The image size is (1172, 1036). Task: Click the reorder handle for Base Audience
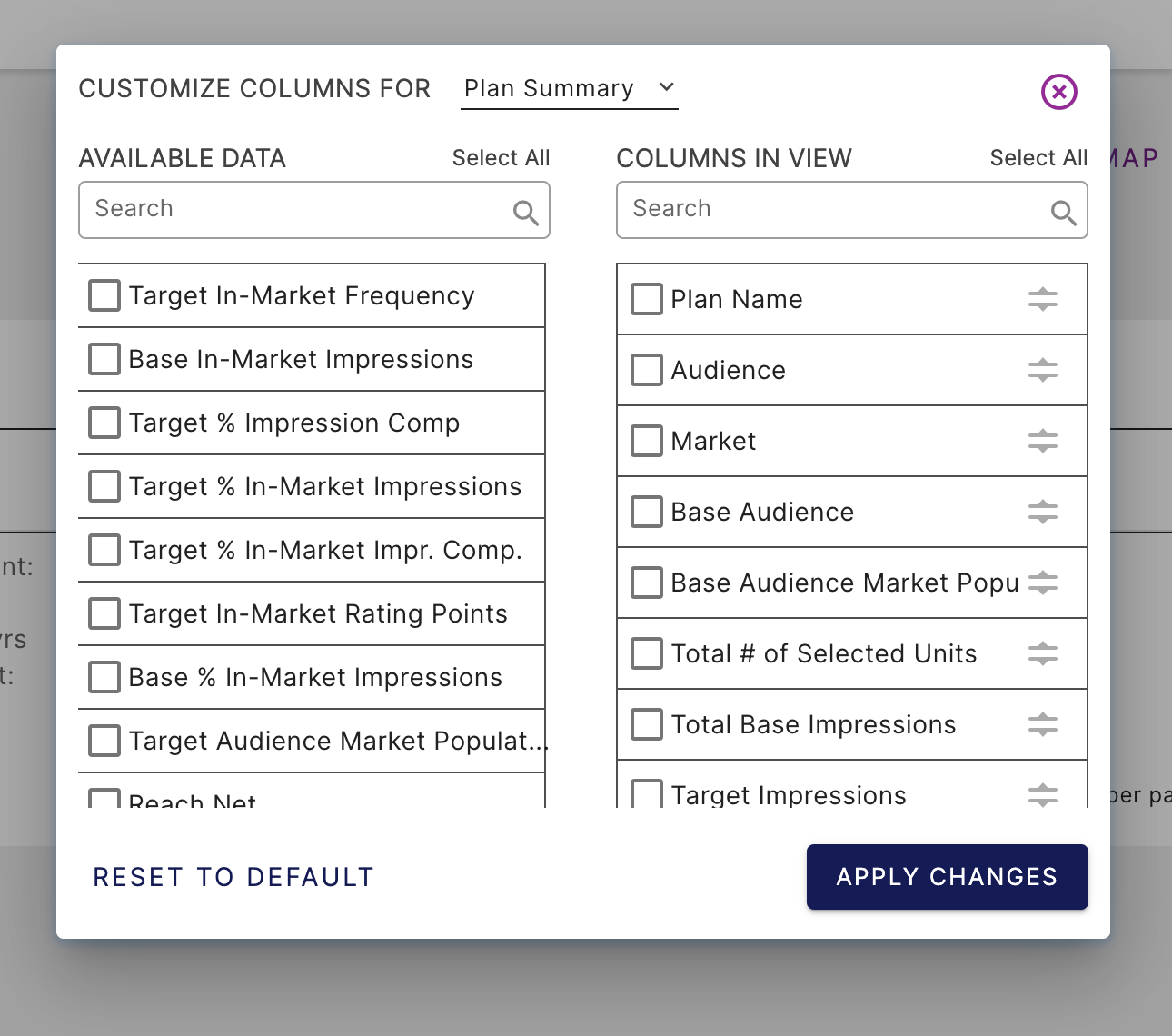[x=1043, y=512]
